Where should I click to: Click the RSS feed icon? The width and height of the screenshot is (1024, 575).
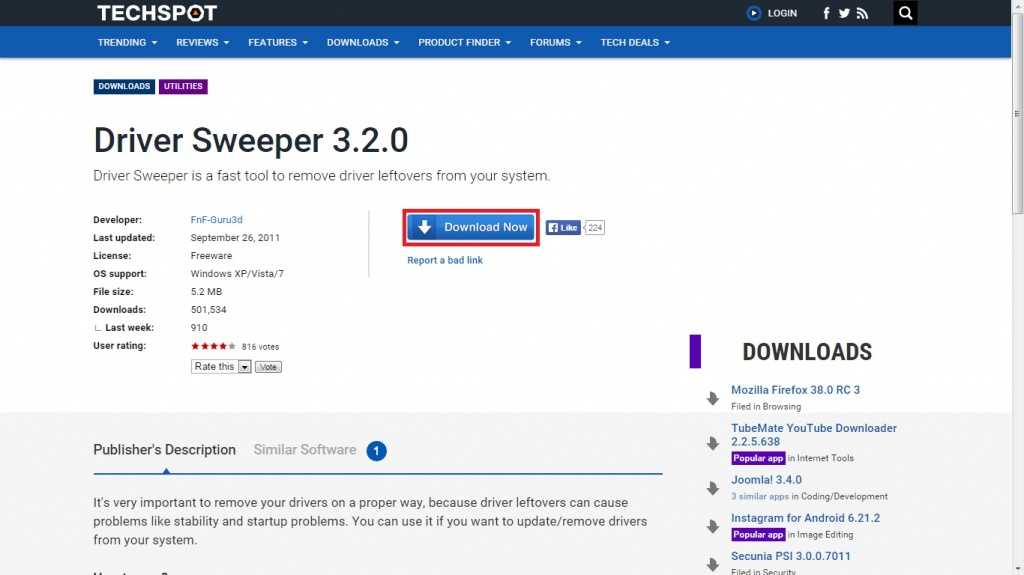[x=862, y=13]
